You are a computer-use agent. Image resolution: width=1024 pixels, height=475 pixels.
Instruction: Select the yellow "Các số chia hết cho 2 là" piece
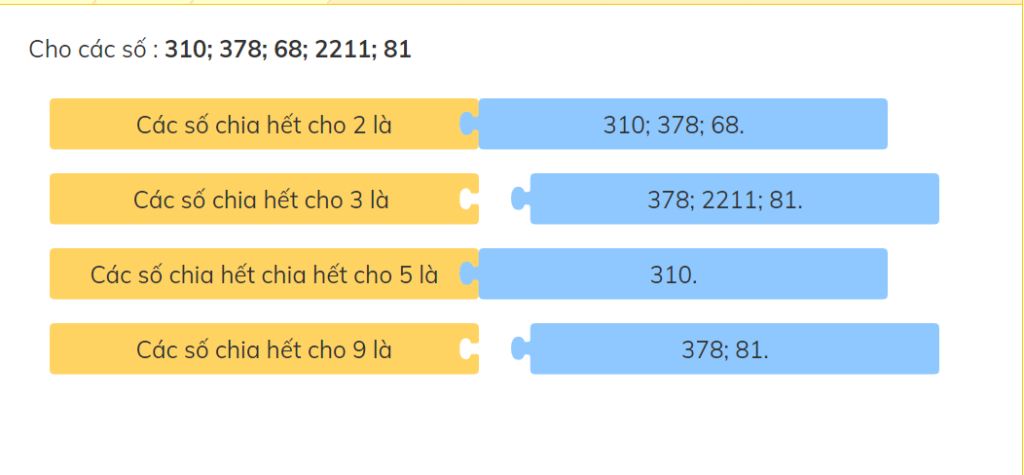264,124
